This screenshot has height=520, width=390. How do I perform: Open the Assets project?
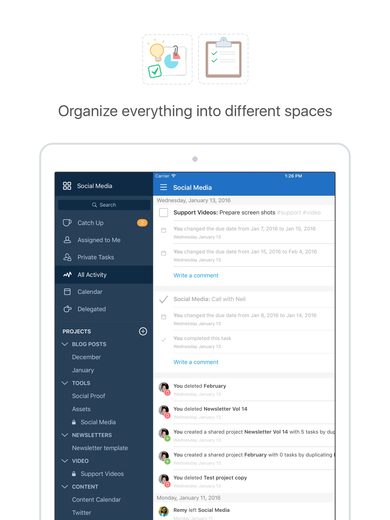(x=81, y=409)
